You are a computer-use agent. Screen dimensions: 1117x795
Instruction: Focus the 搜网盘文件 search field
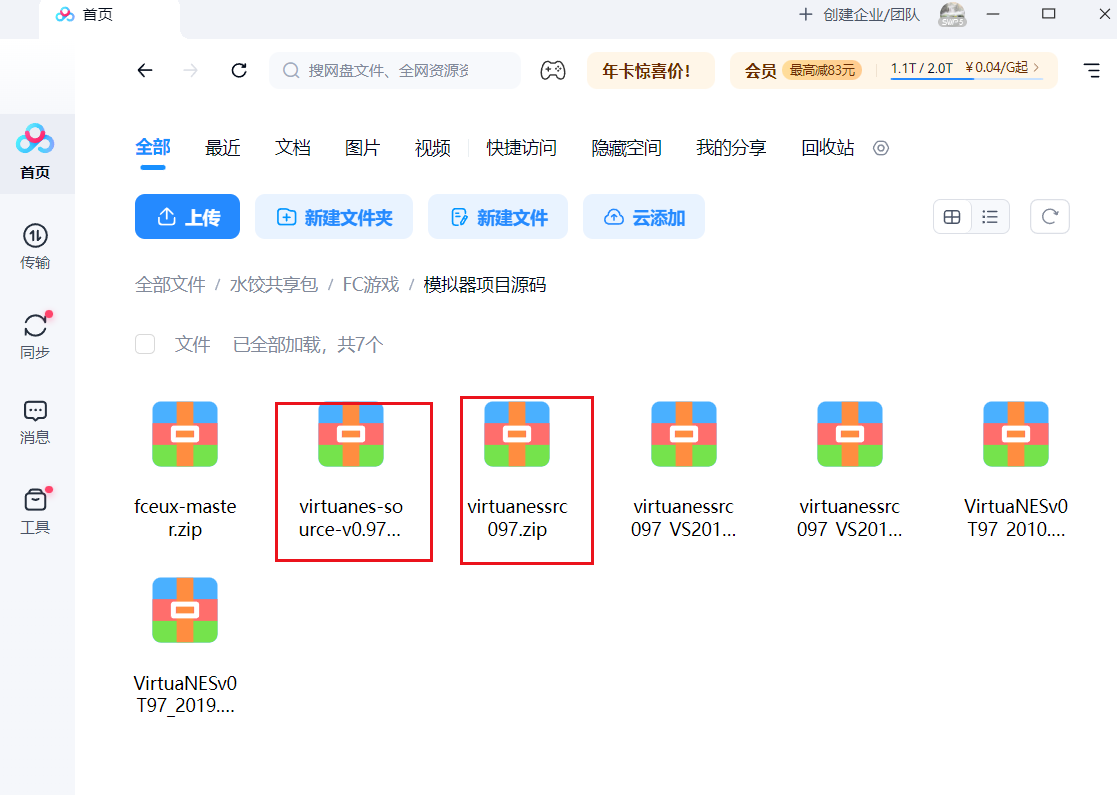click(395, 71)
